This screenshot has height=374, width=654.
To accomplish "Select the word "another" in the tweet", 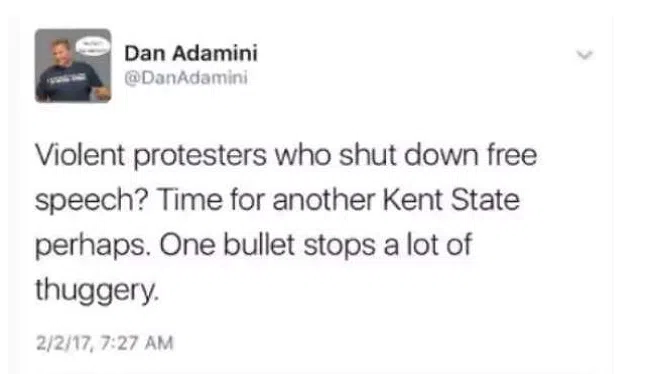I will (324, 200).
